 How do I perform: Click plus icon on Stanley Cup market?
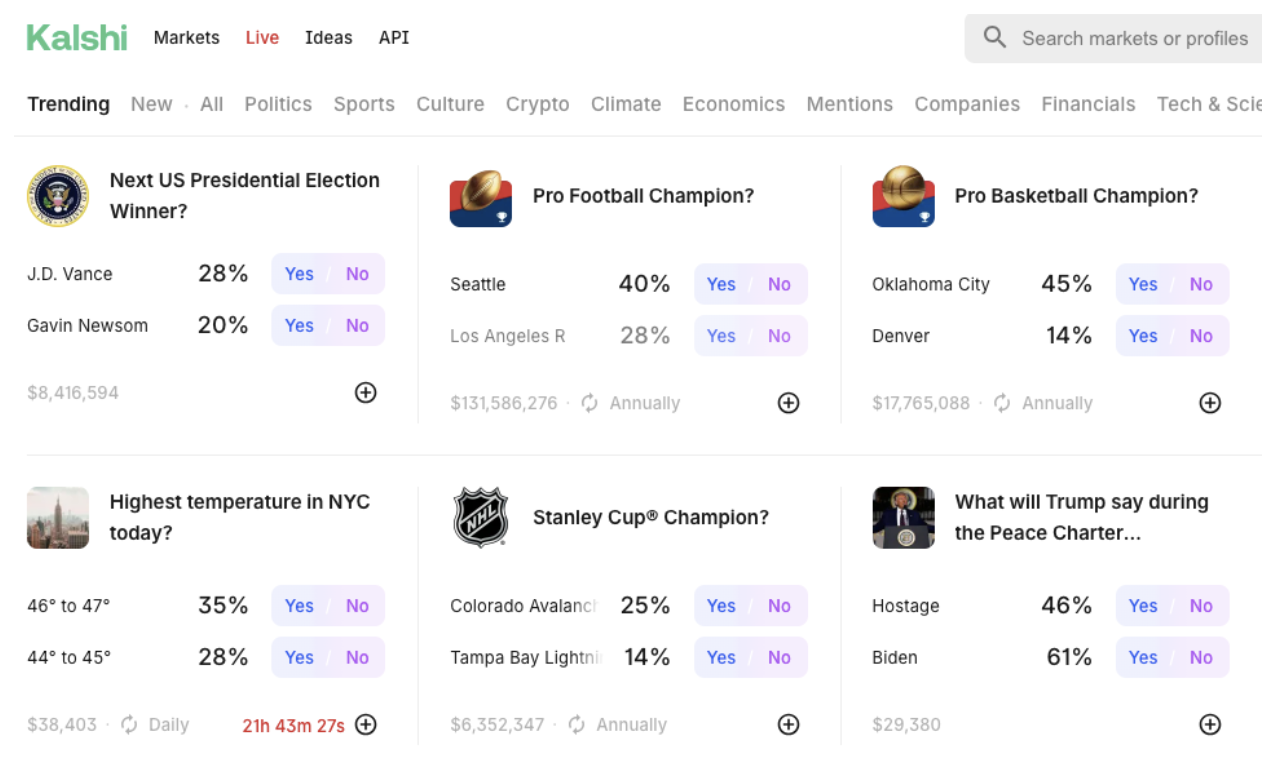(x=789, y=725)
